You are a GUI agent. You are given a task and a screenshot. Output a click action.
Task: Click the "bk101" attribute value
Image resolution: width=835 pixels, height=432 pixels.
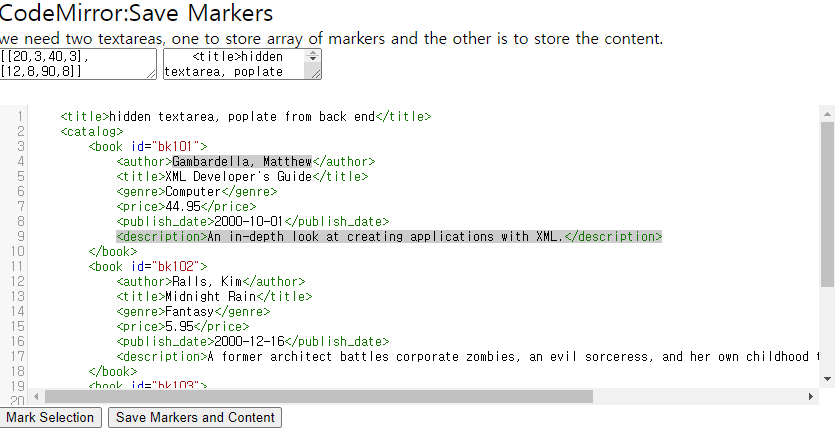pyautogui.click(x=175, y=146)
